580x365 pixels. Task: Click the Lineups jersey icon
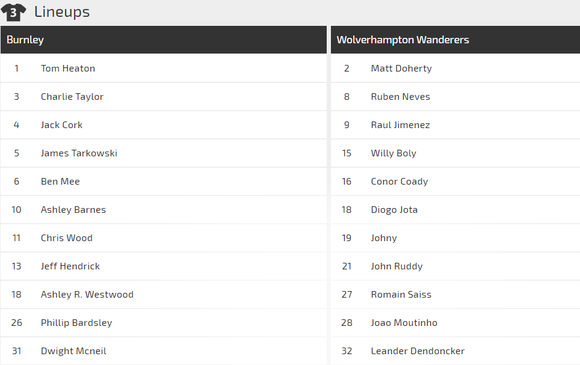13,12
